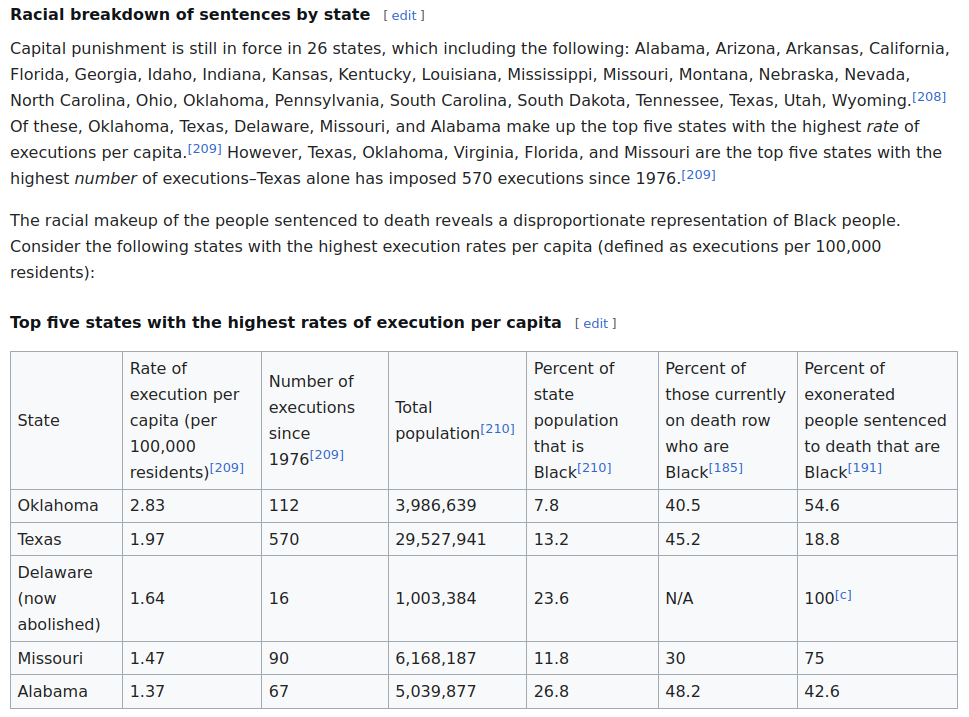Click the 23.6 percent value
This screenshot has width=969, height=717.
click(551, 598)
